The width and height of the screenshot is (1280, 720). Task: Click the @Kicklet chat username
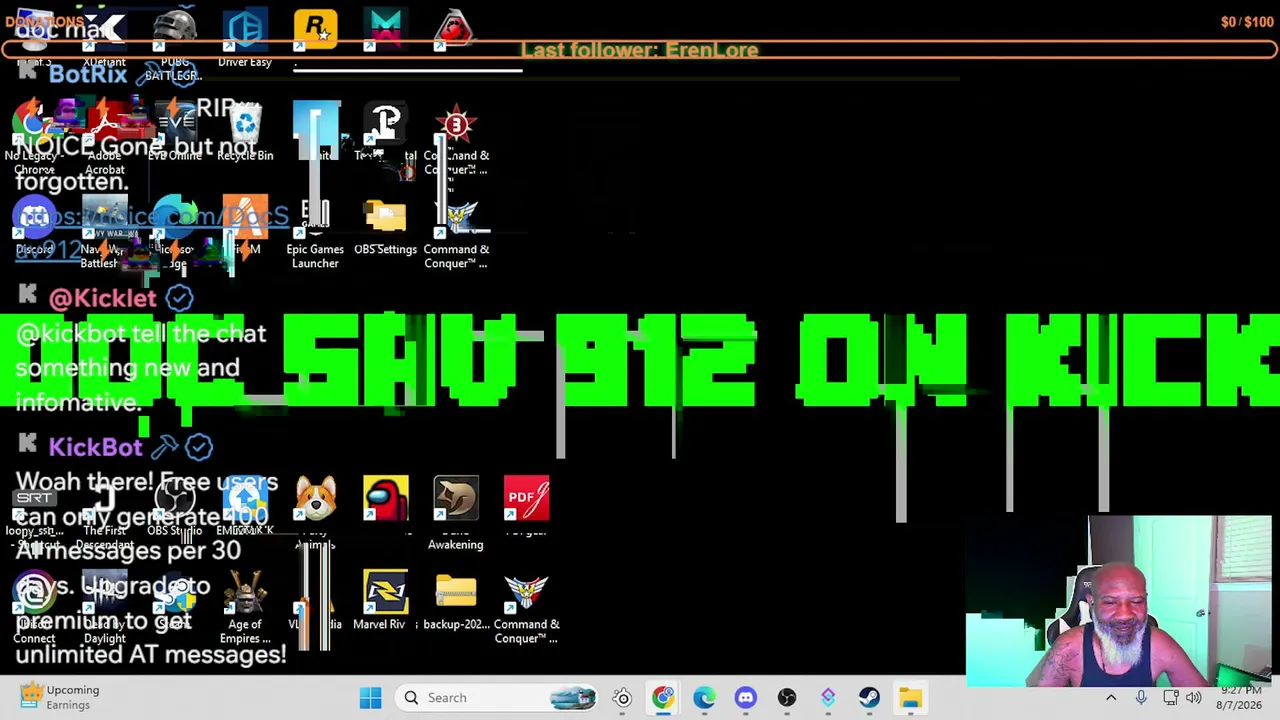(x=103, y=298)
